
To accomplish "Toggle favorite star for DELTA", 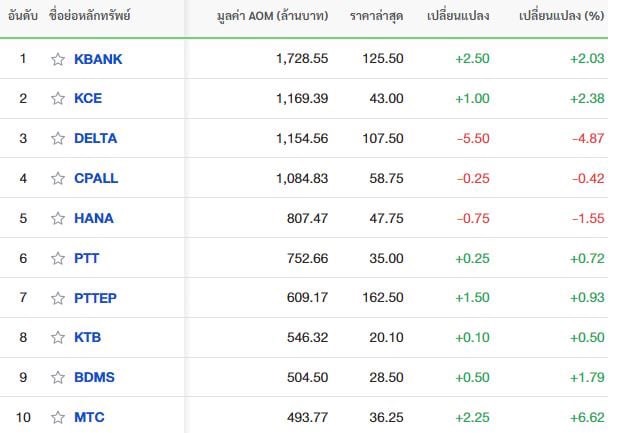I will [58, 138].
